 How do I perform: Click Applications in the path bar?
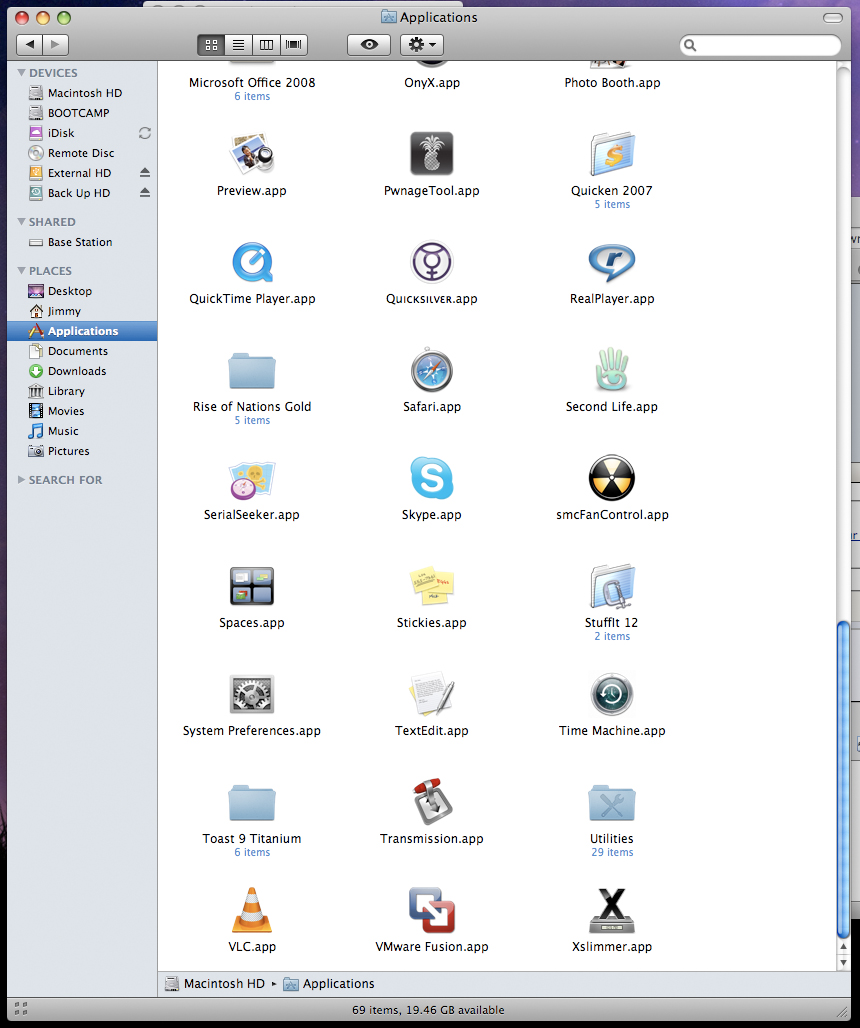point(328,983)
